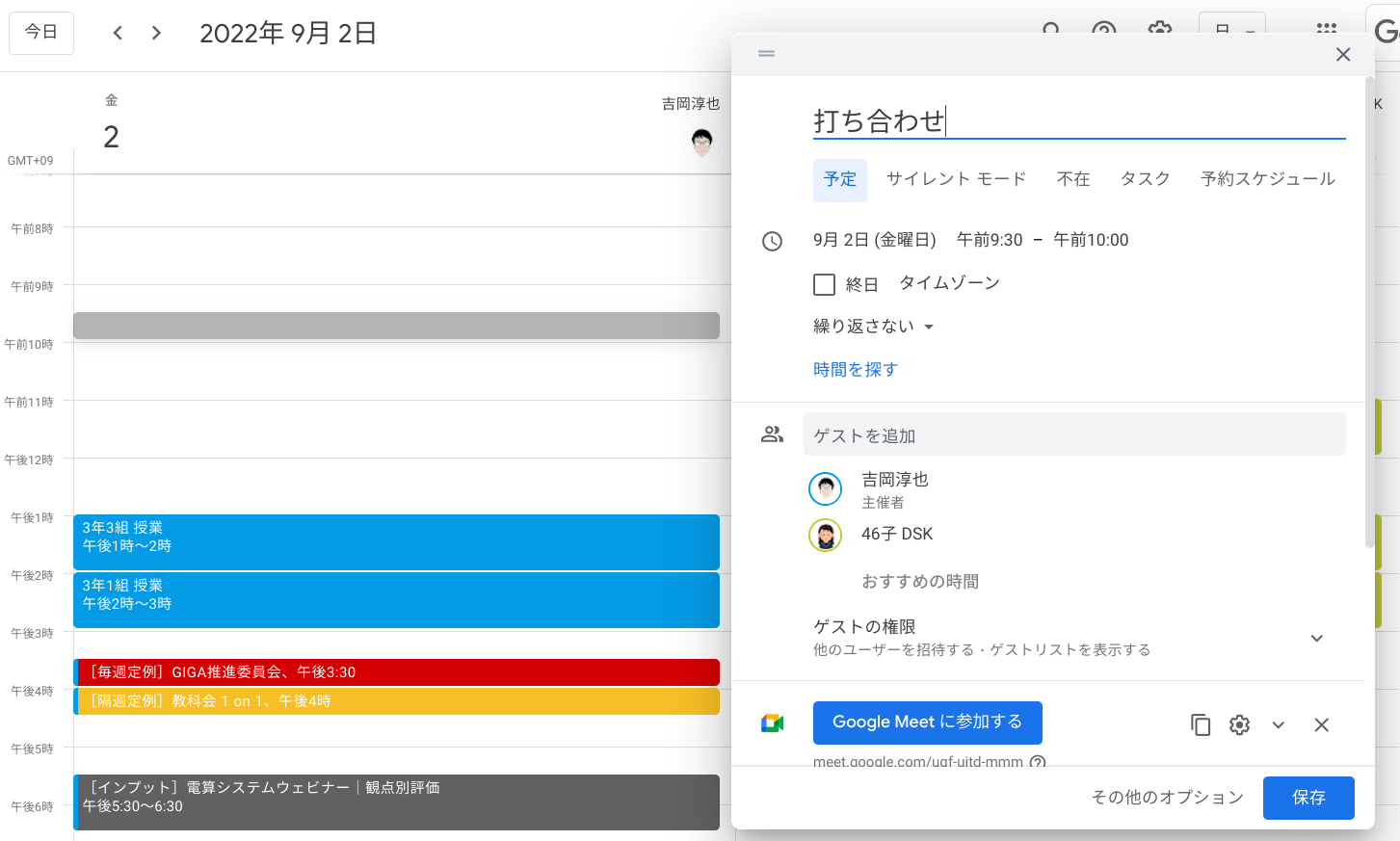Click the タイムゾーン link
Viewport: 1400px width, 841px height.
[x=950, y=283]
